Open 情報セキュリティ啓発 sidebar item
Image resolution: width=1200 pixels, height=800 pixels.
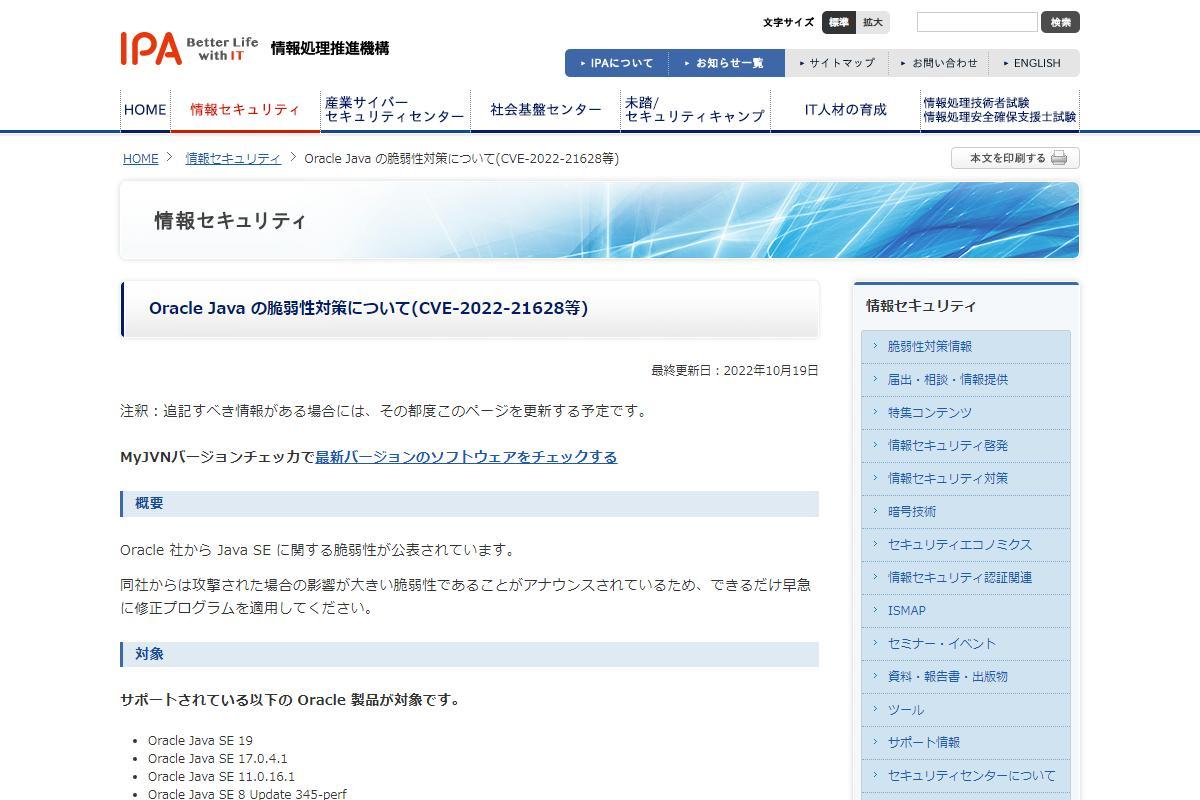click(x=966, y=445)
